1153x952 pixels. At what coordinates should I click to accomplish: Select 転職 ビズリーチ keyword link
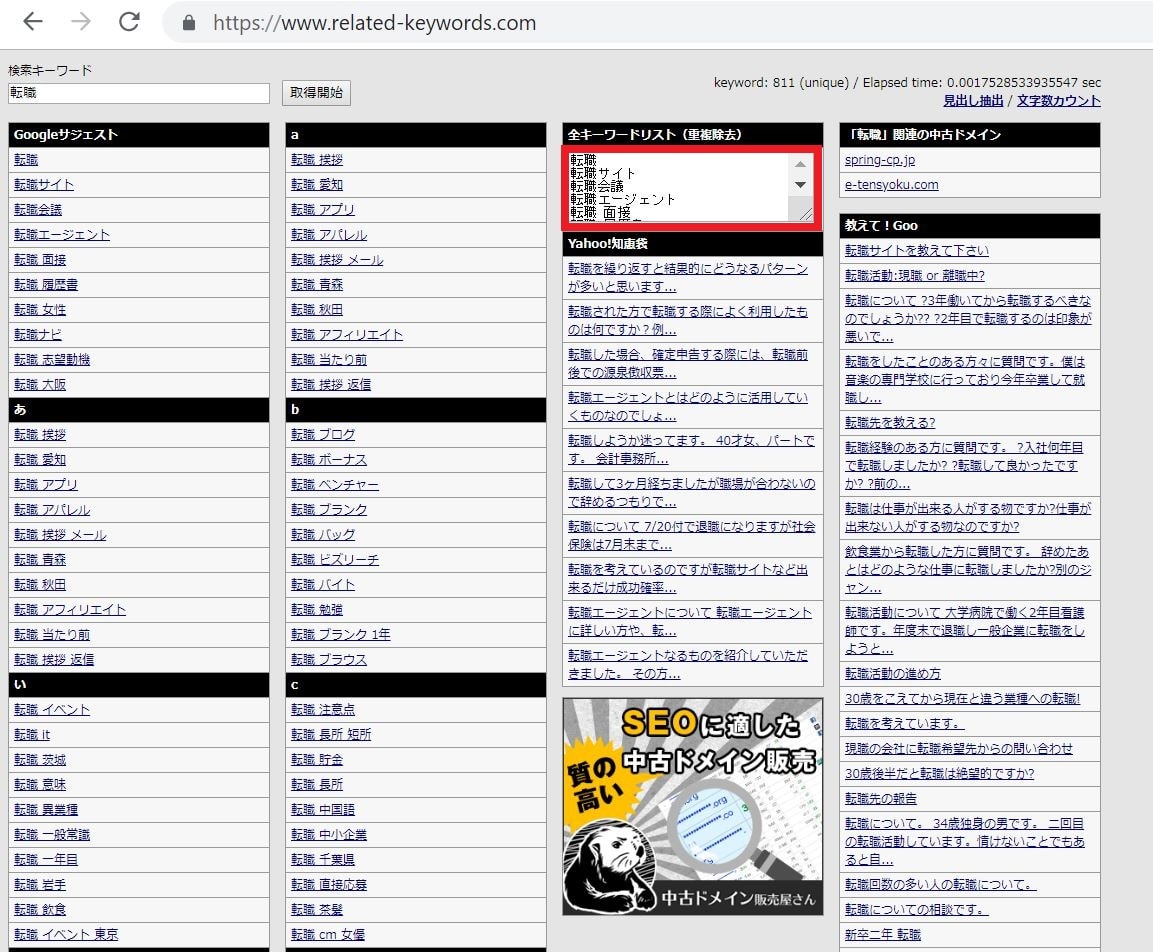(335, 560)
